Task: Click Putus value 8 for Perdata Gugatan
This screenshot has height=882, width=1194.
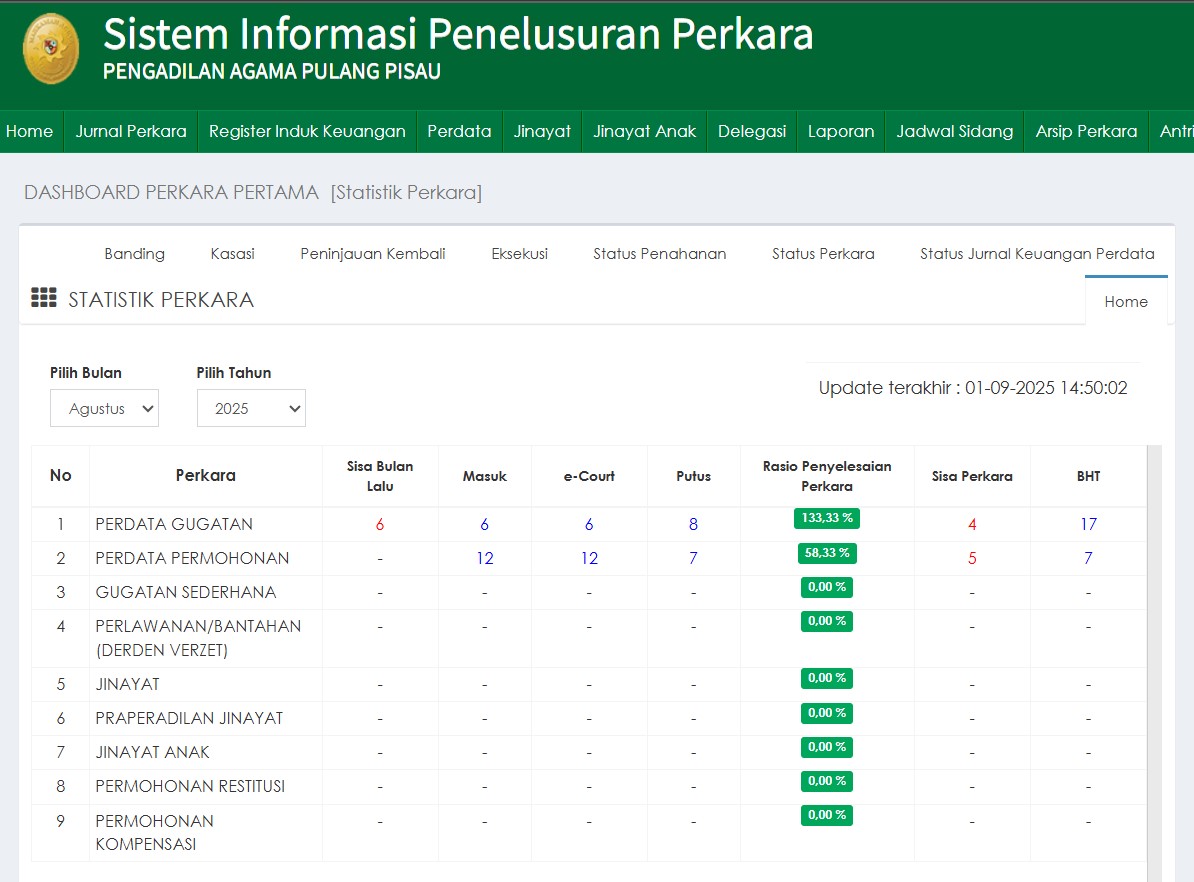Action: click(x=693, y=524)
